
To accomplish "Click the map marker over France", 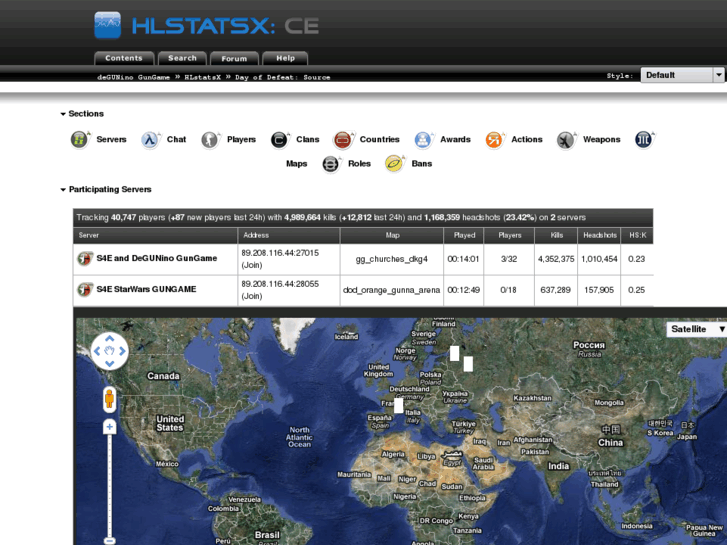I will click(398, 405).
